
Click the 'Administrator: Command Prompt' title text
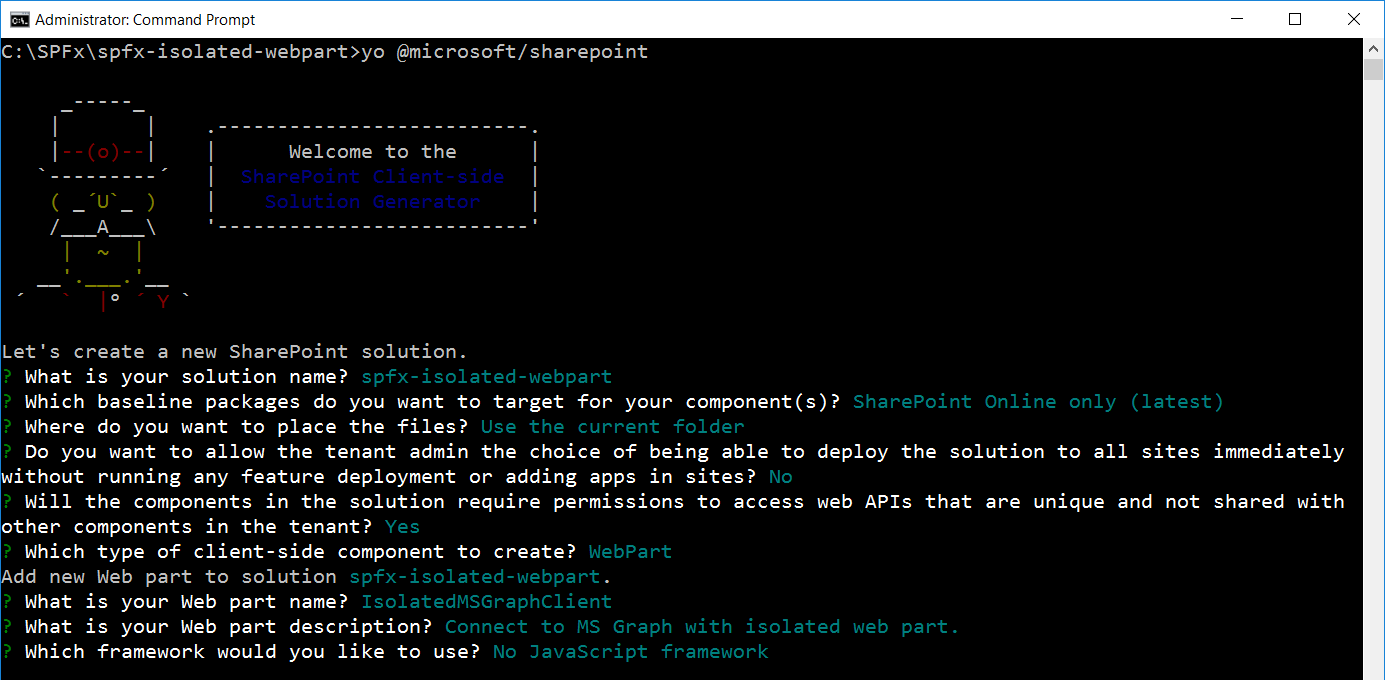coord(145,19)
